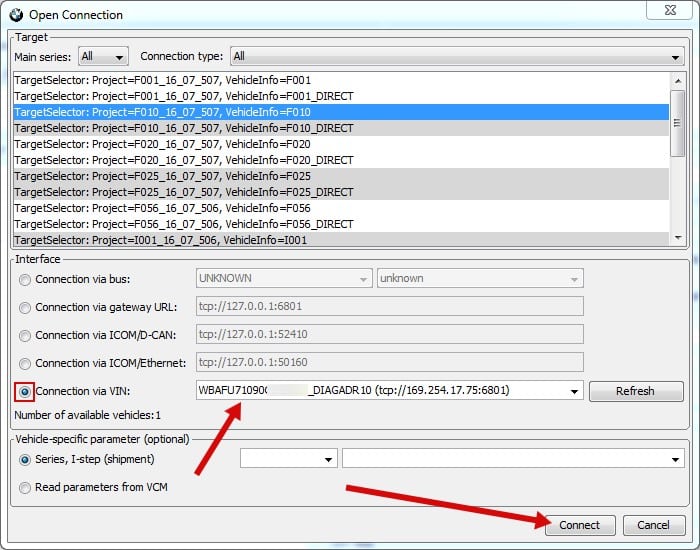Open the Connection type dropdown
Screen dimensions: 700x550
[x=457, y=56]
